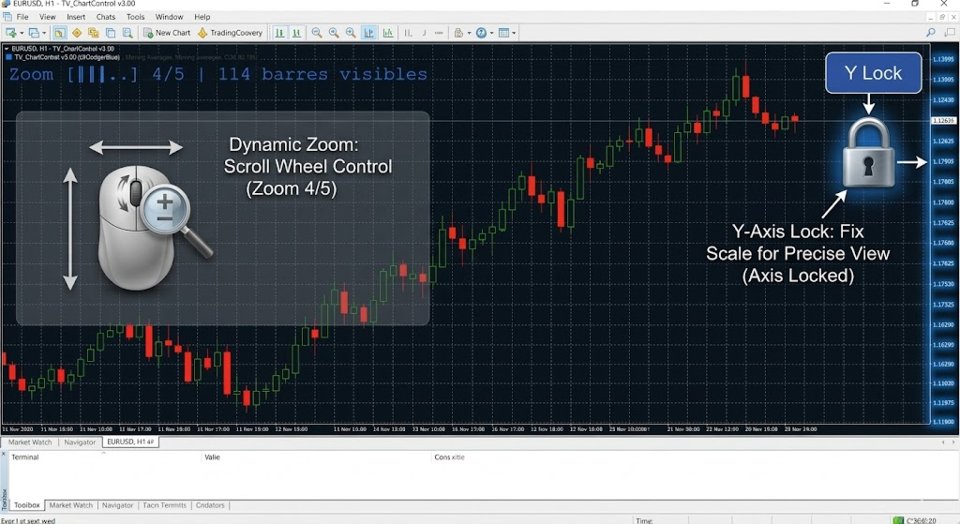The height and width of the screenshot is (524, 960).
Task: Click the new chart plus icon
Action: click(10, 32)
